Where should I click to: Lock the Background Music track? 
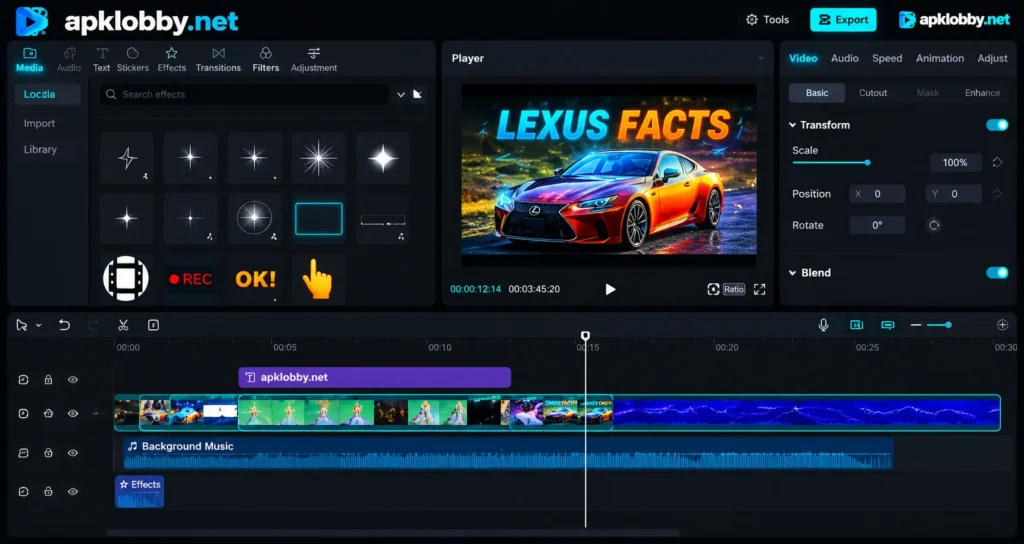click(x=48, y=453)
